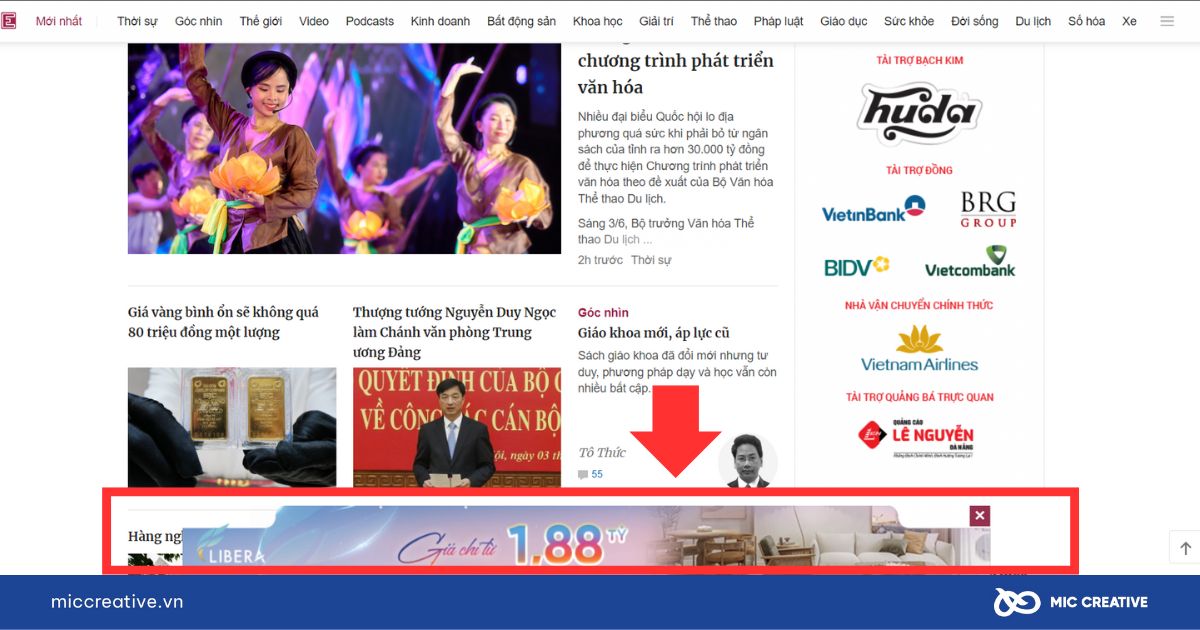This screenshot has height=630, width=1200.
Task: Open the hamburger menu in the navigation bar
Action: 1167,21
